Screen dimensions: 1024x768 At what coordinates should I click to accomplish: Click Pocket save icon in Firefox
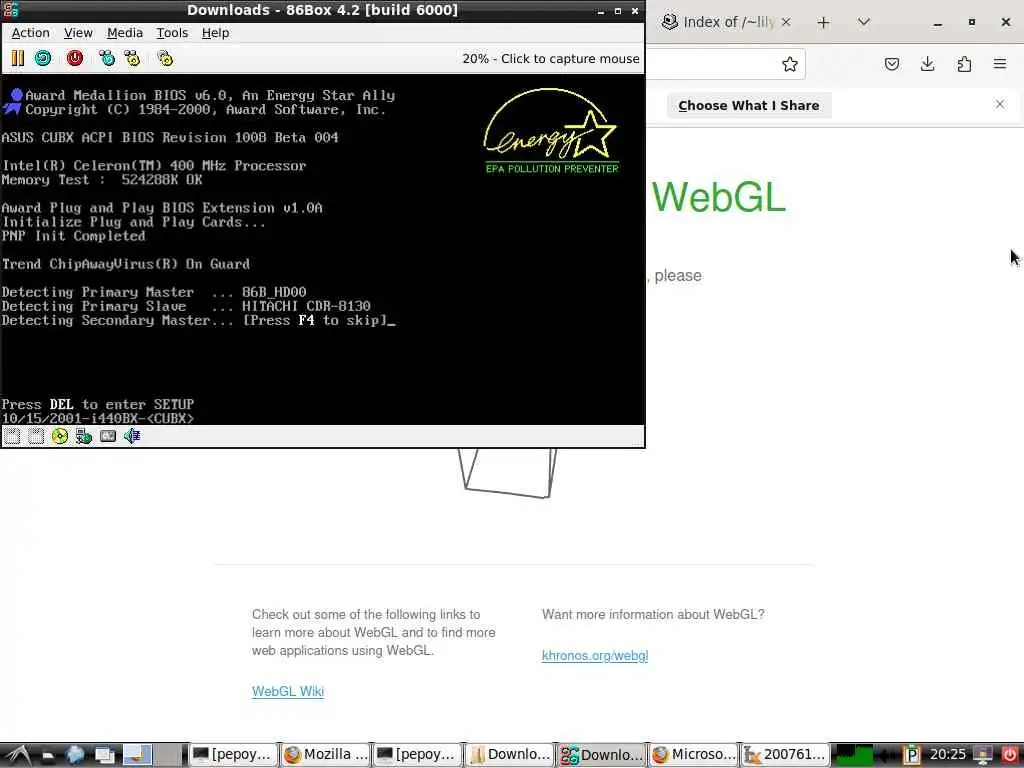pyautogui.click(x=891, y=64)
